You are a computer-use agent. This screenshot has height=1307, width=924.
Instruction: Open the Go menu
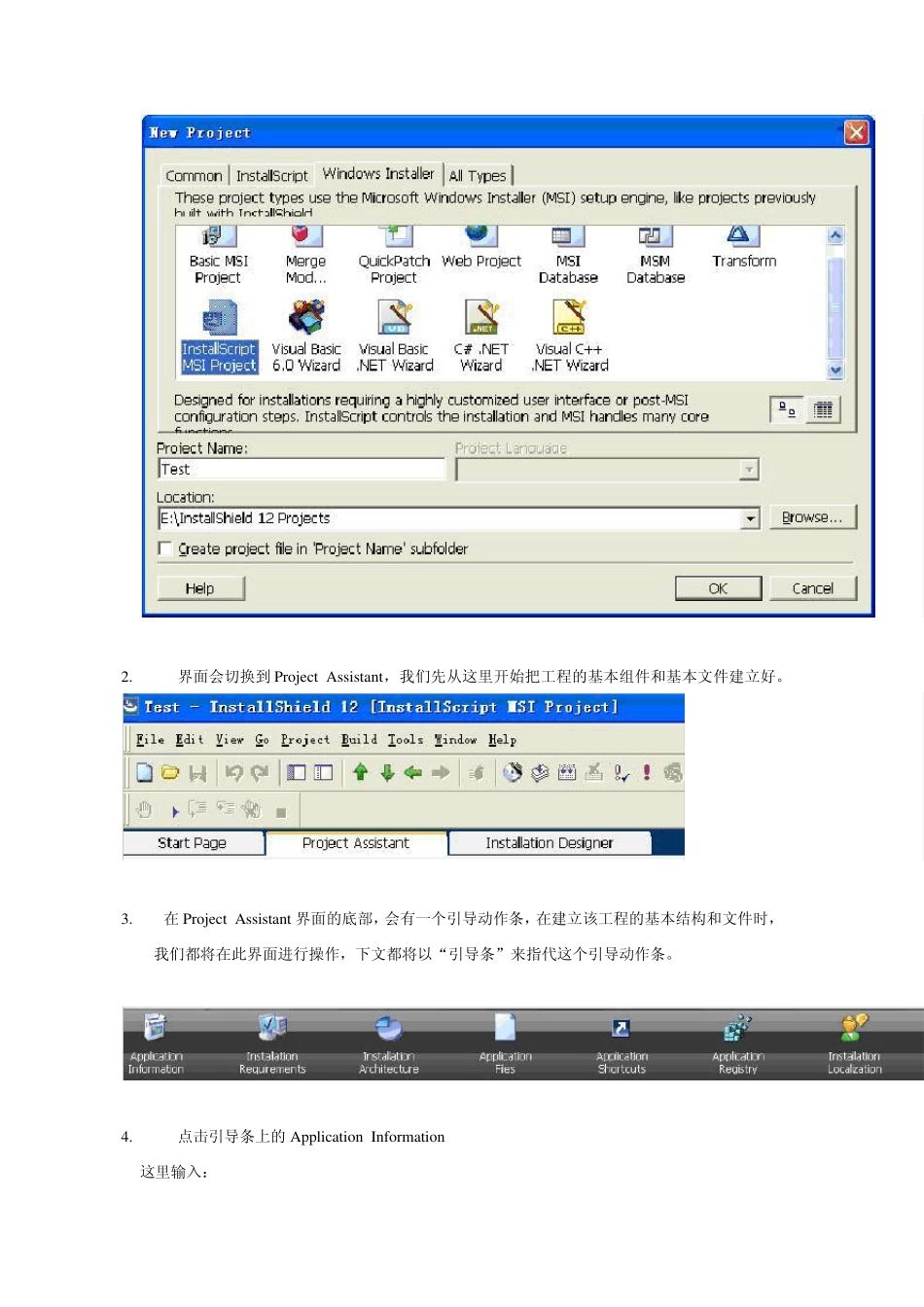(x=263, y=740)
